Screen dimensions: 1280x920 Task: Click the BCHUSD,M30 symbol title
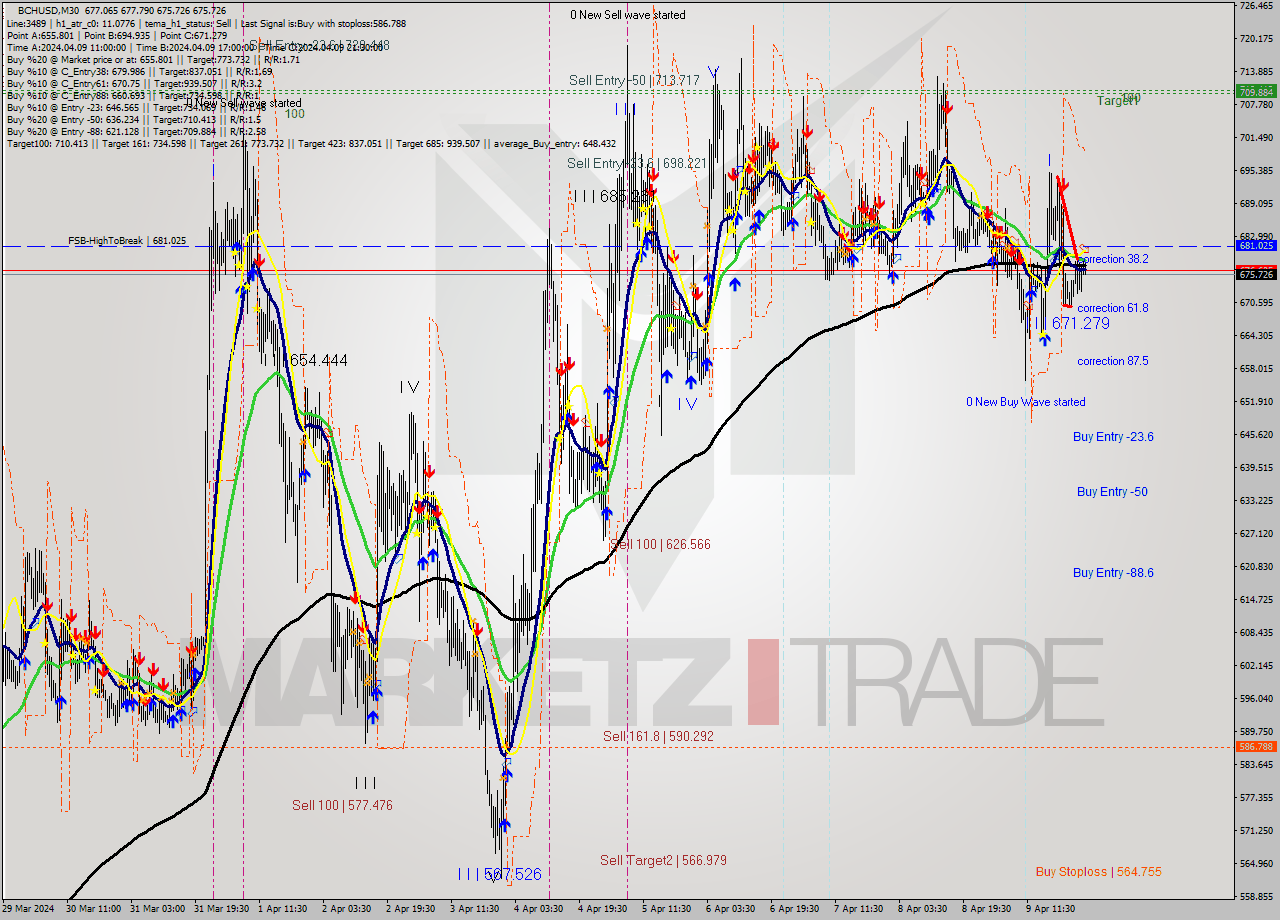click(47, 10)
